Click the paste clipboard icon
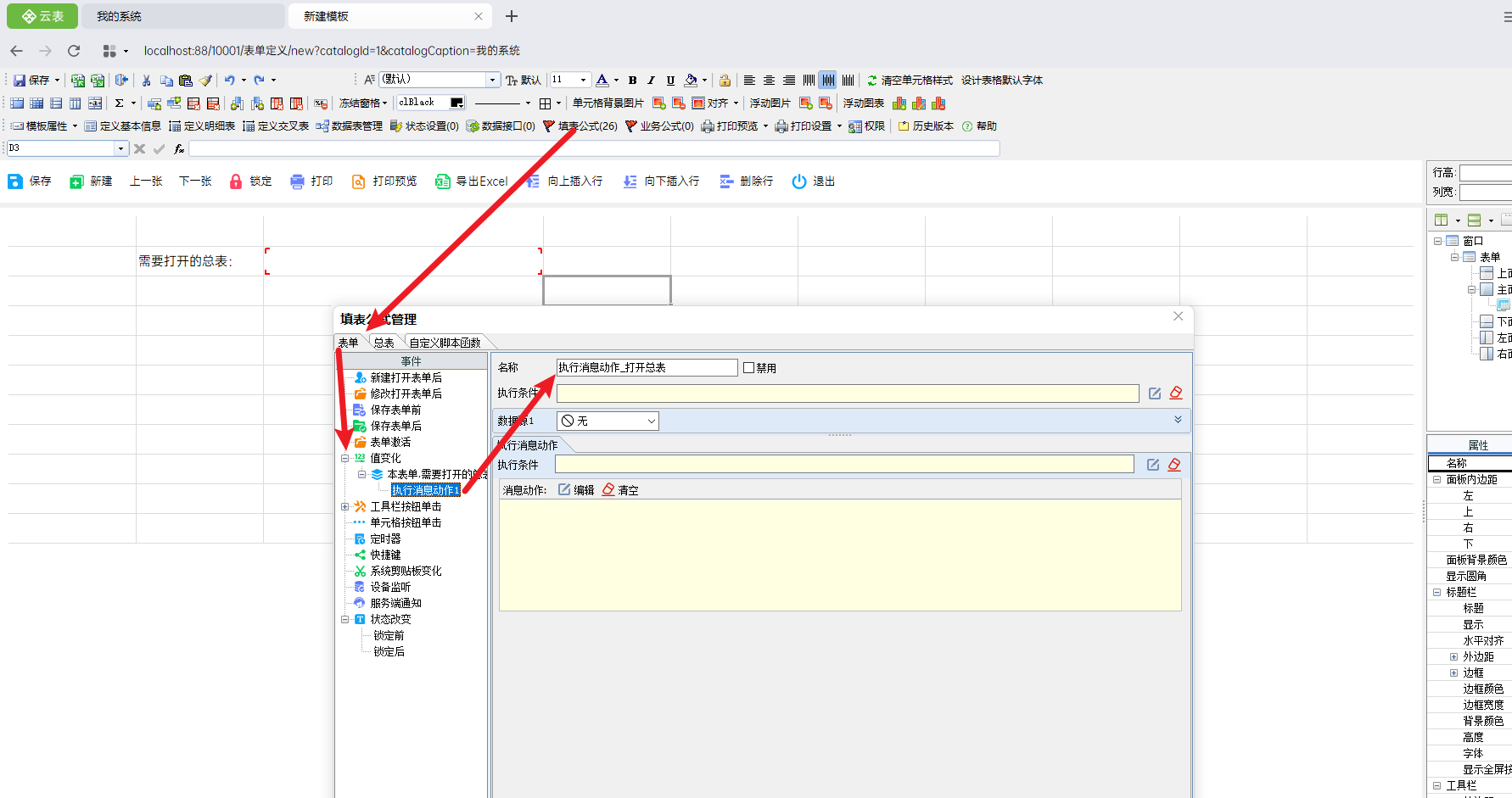 tap(186, 81)
